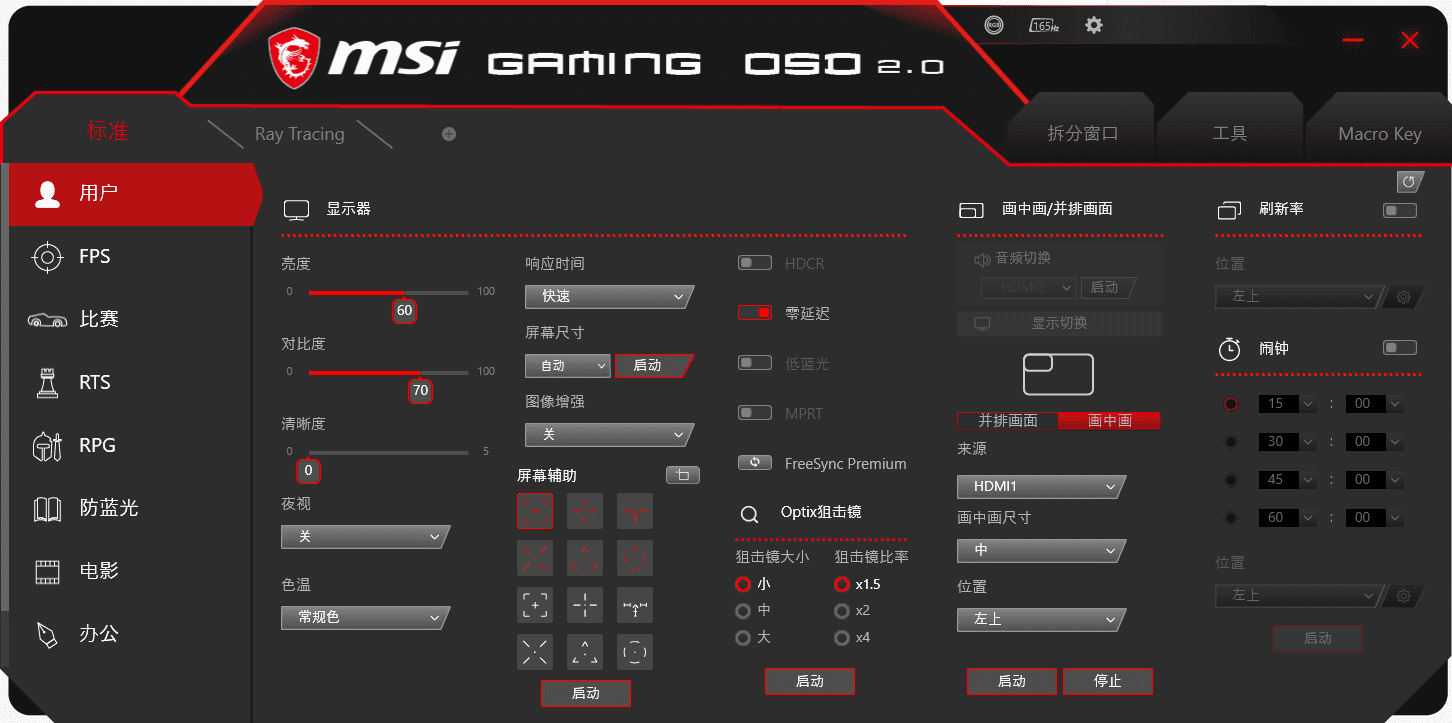Open the 夜视 night vision dropdown

365,537
